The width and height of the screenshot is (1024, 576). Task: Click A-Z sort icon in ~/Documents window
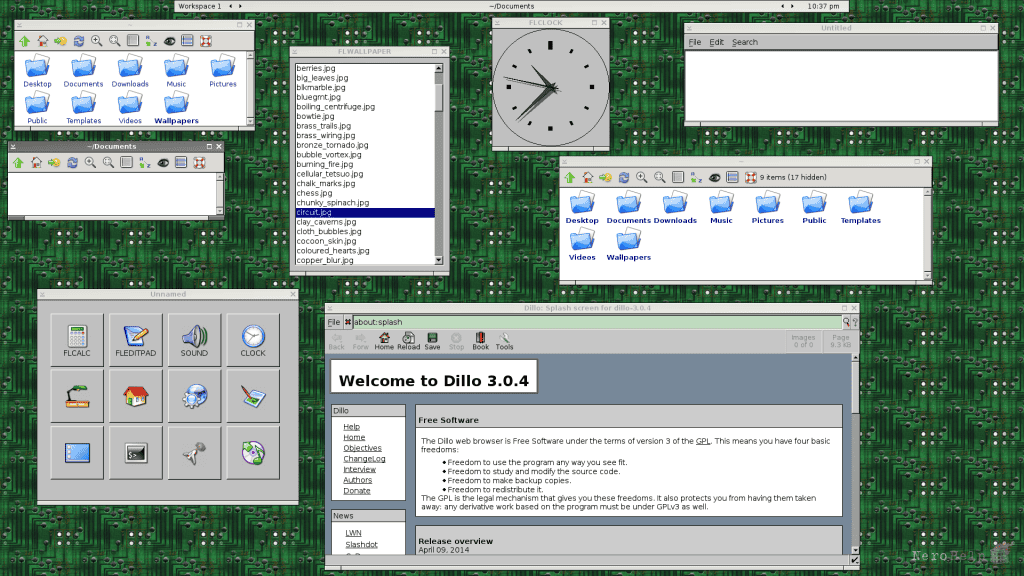(145, 163)
